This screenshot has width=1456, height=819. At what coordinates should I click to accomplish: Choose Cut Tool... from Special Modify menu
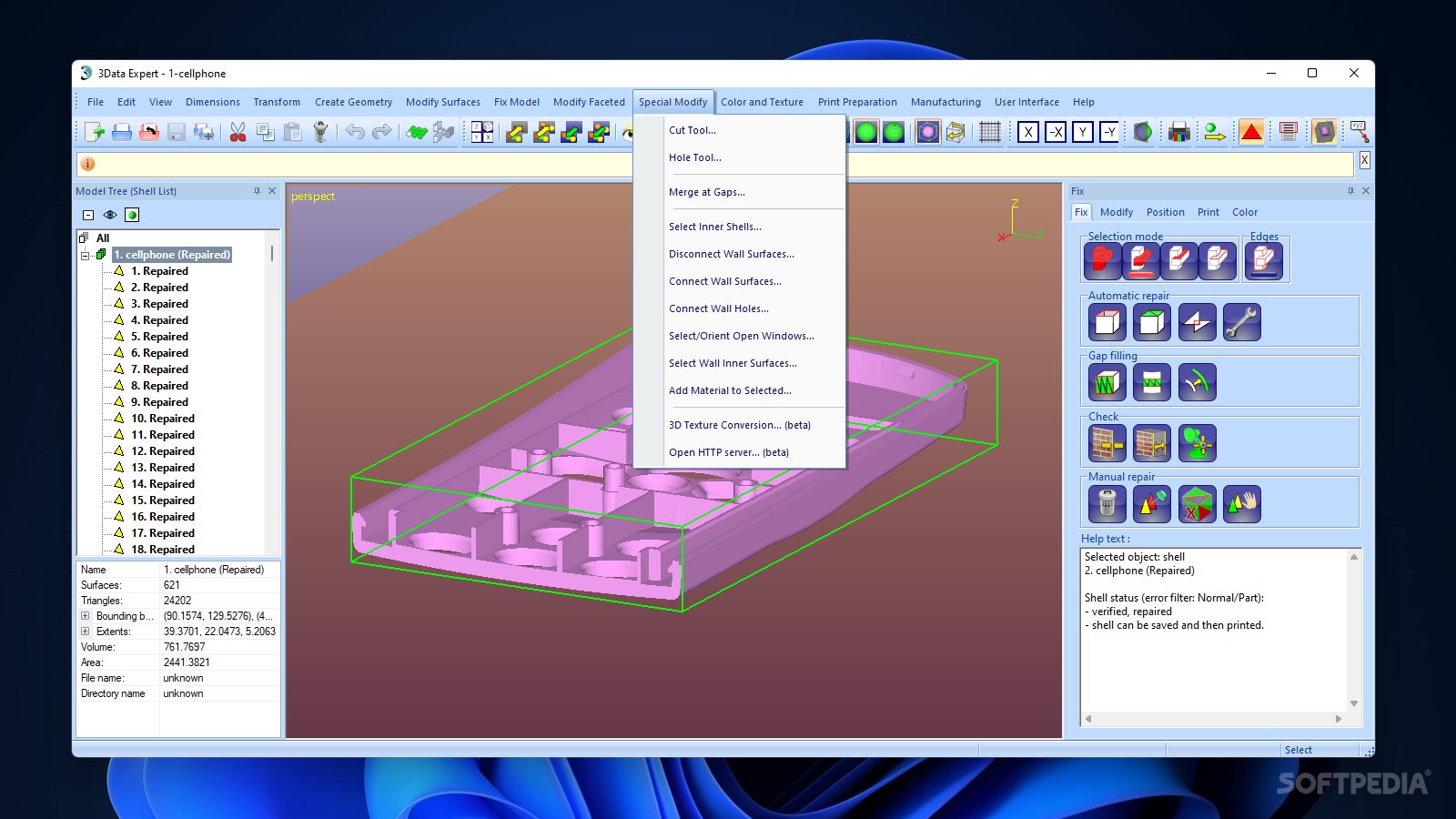[x=693, y=130]
